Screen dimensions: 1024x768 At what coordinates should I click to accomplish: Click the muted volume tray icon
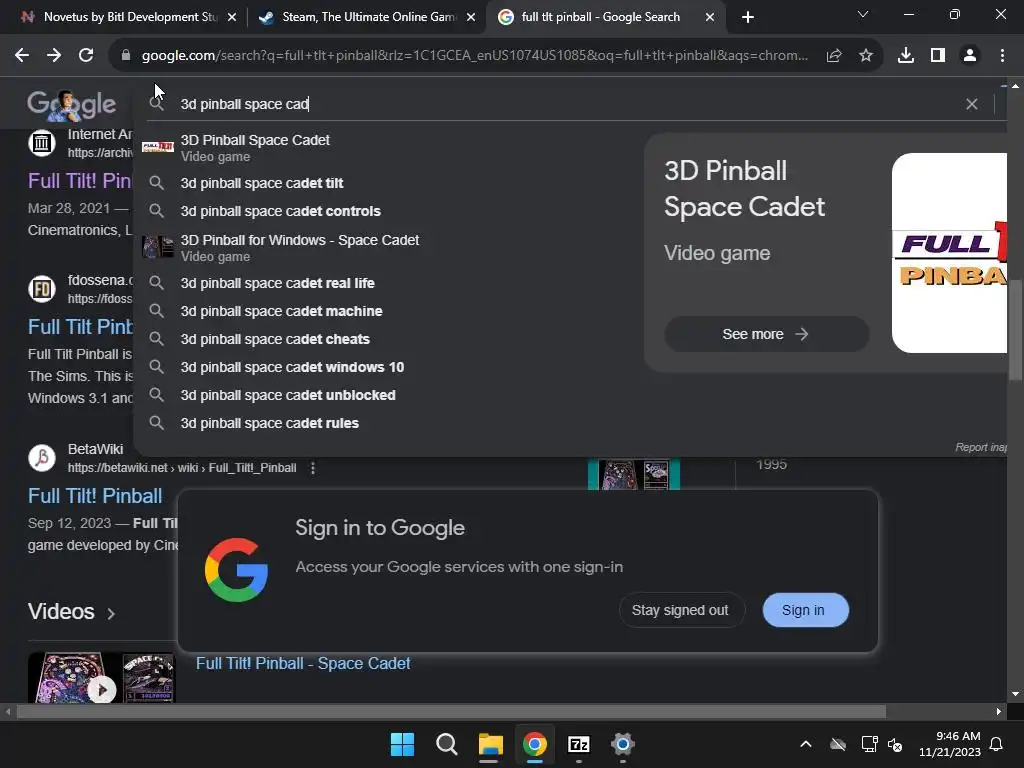click(x=895, y=744)
